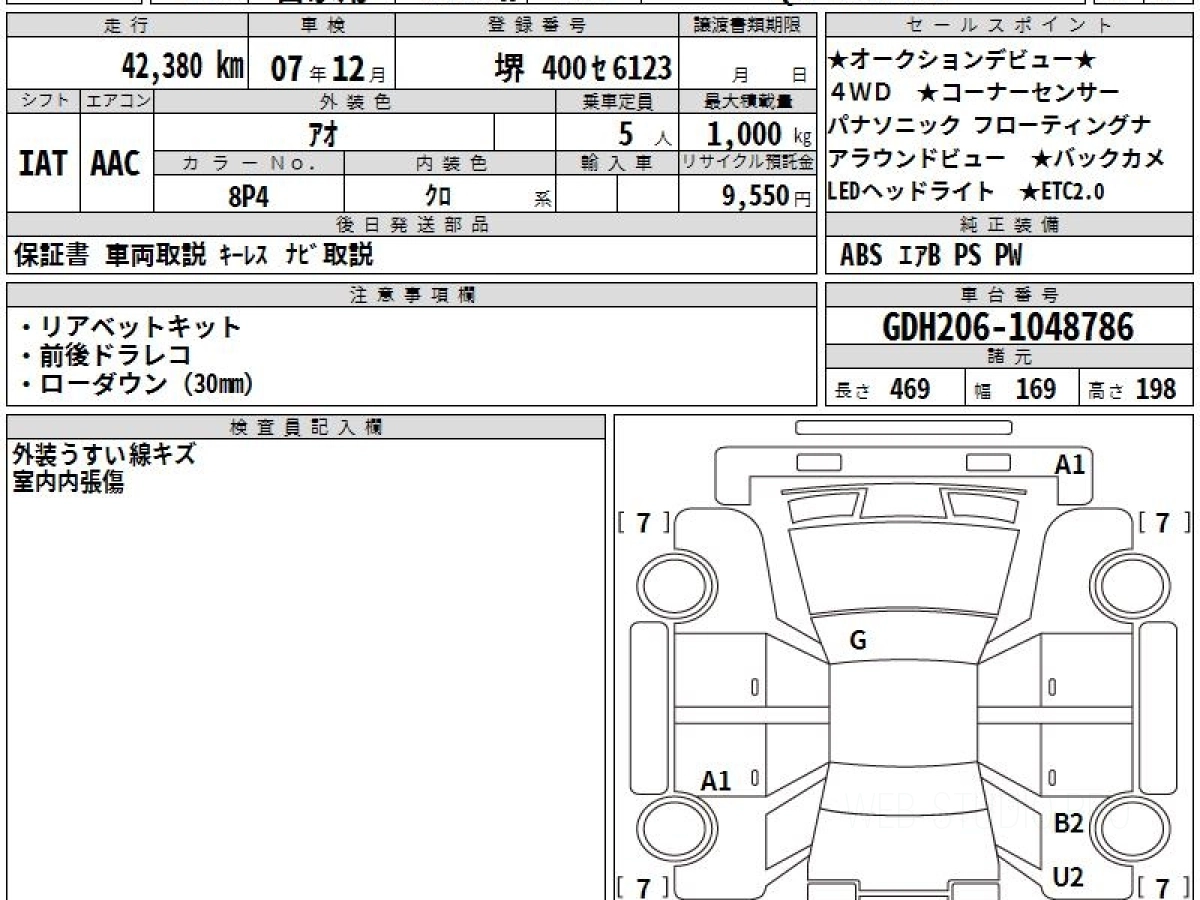Click the "U2" damage mark on the diagram
The width and height of the screenshot is (1200, 900).
[x=1068, y=878]
